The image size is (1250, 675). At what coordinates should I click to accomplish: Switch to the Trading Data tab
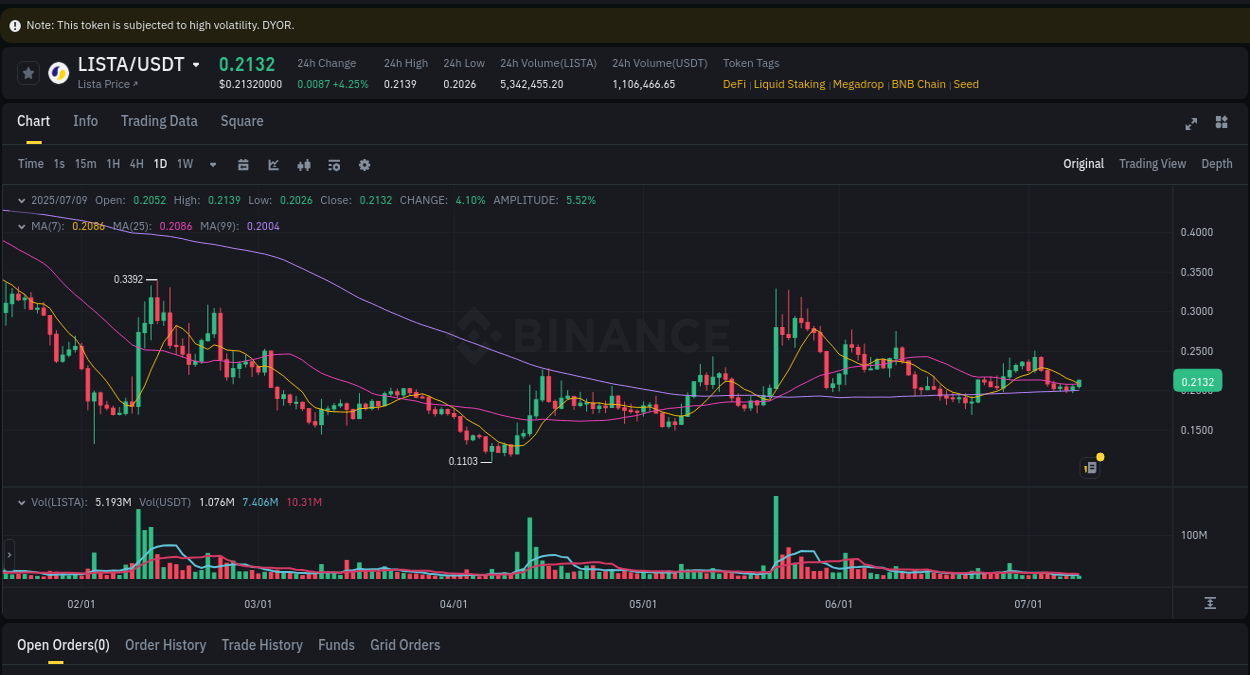click(x=159, y=121)
